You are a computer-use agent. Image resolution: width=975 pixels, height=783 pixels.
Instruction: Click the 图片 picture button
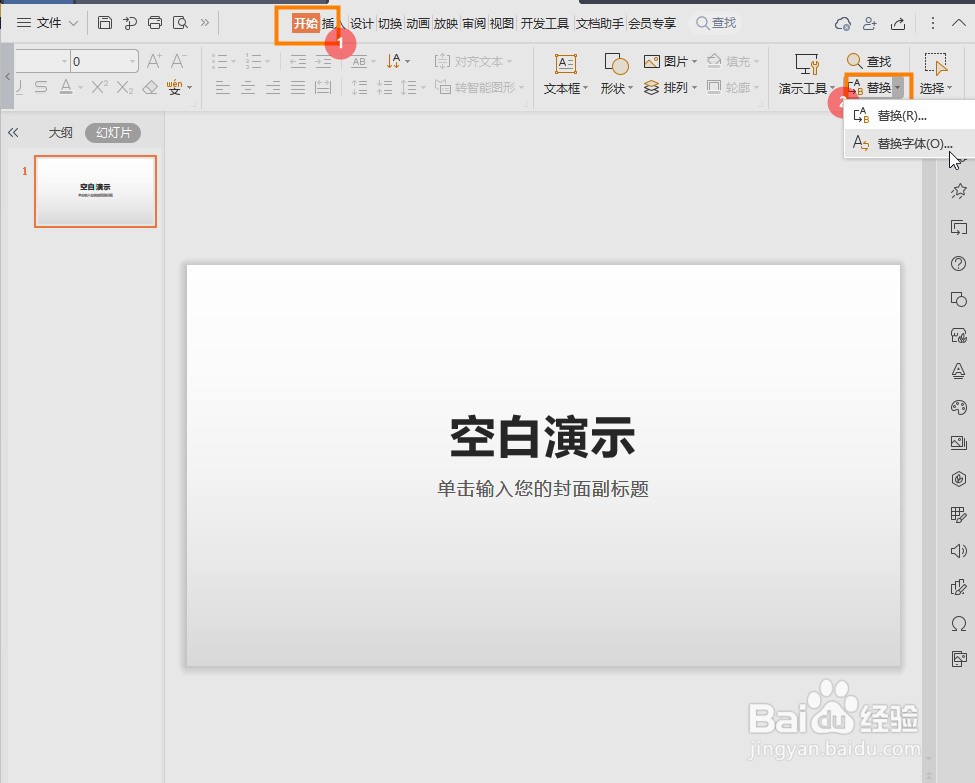670,61
